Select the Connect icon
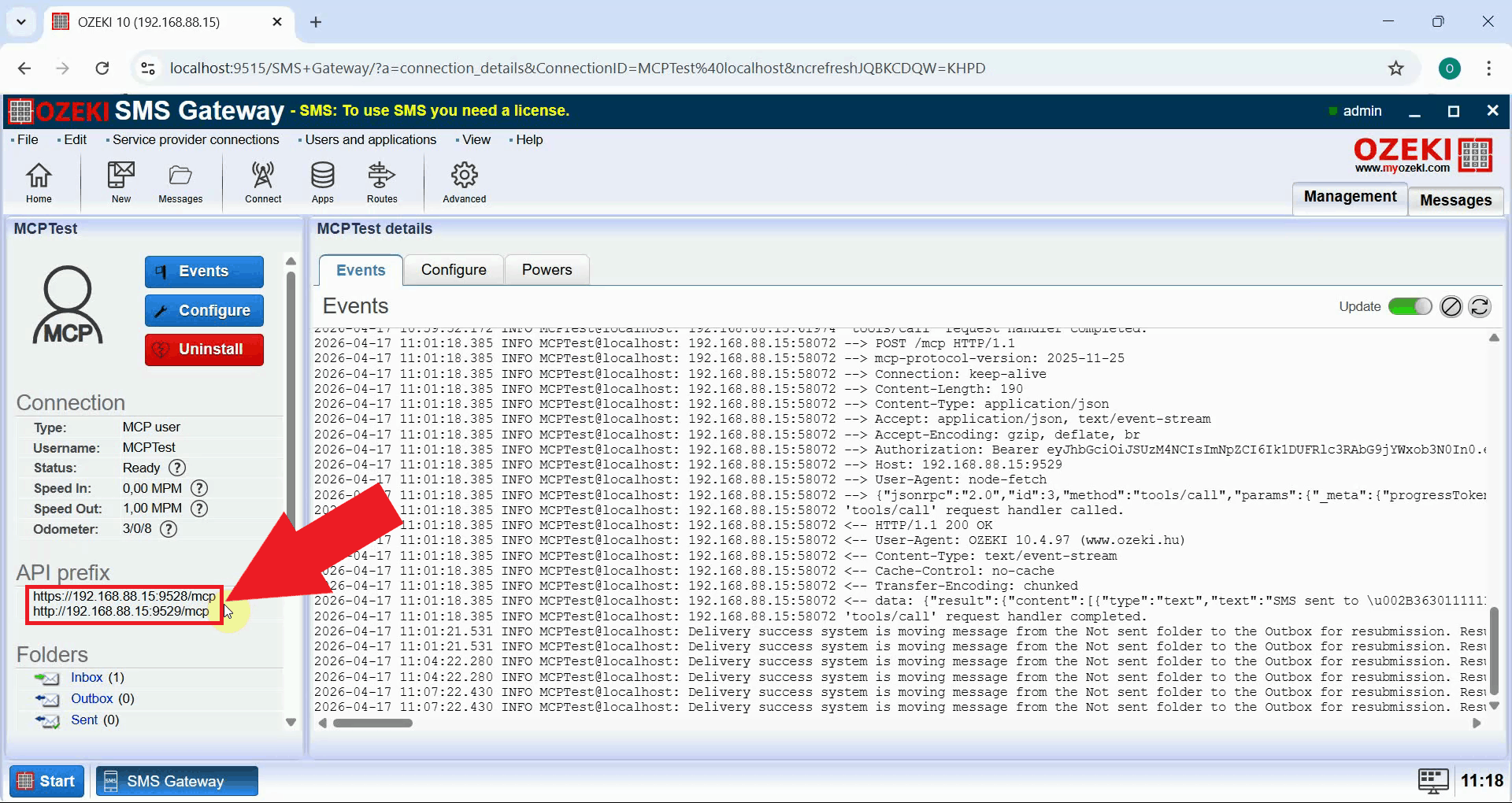The image size is (1512, 803). (x=263, y=181)
